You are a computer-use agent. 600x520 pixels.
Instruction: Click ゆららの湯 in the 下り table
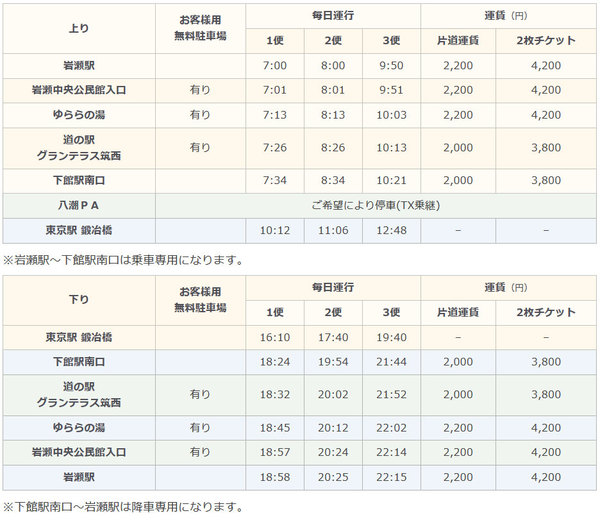click(x=78, y=428)
